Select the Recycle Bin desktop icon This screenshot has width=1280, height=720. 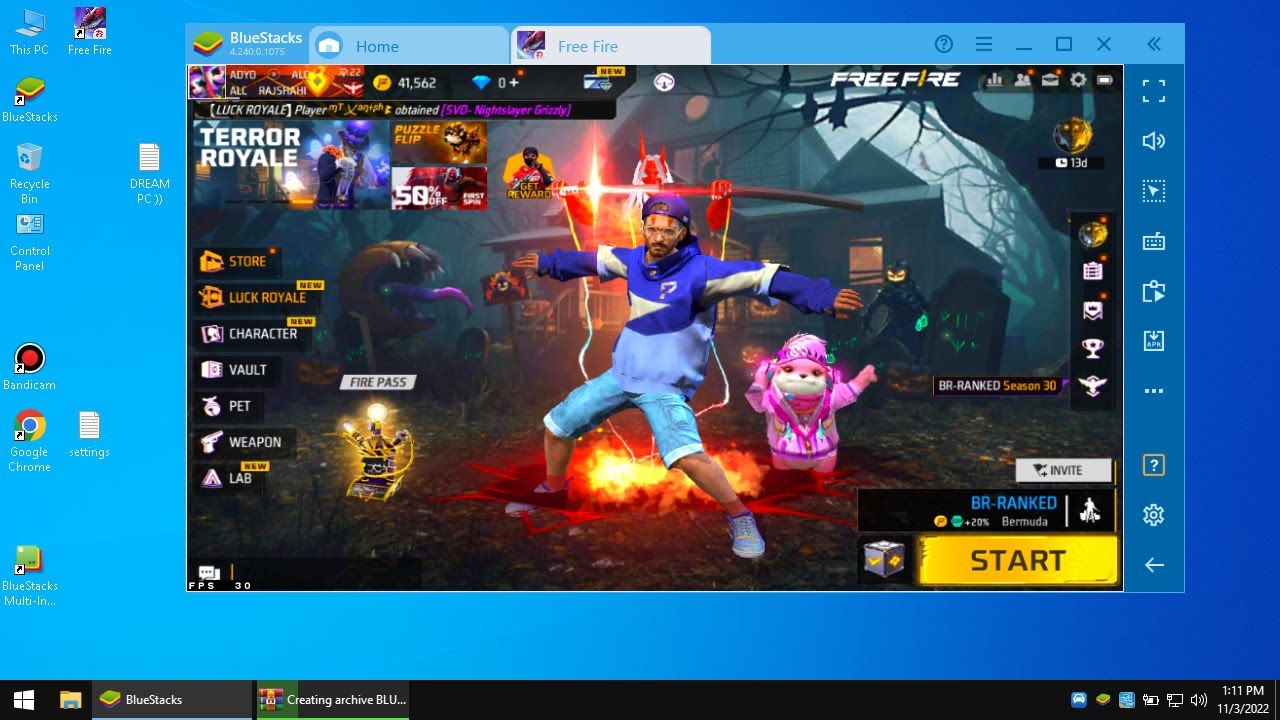coord(29,174)
